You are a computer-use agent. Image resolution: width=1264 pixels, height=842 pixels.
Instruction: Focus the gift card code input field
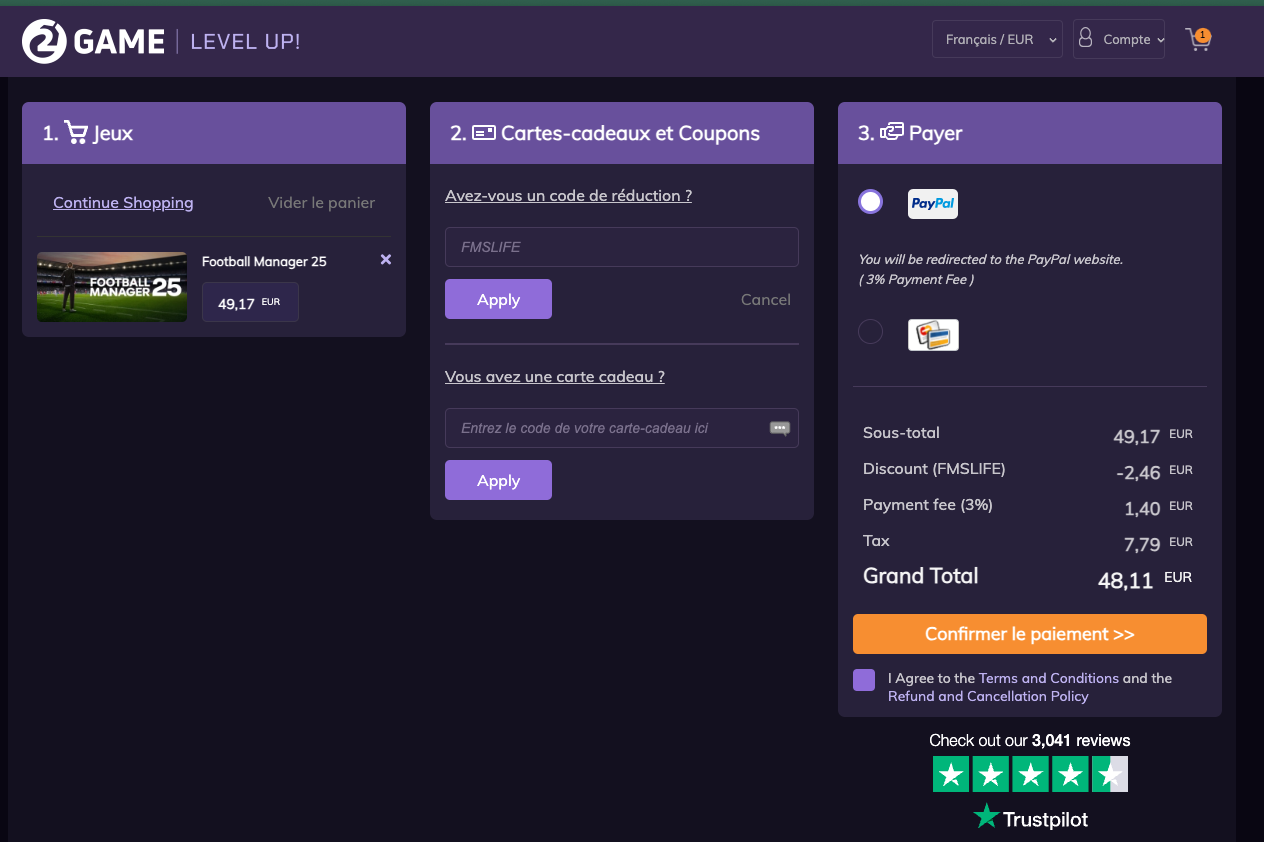622,428
